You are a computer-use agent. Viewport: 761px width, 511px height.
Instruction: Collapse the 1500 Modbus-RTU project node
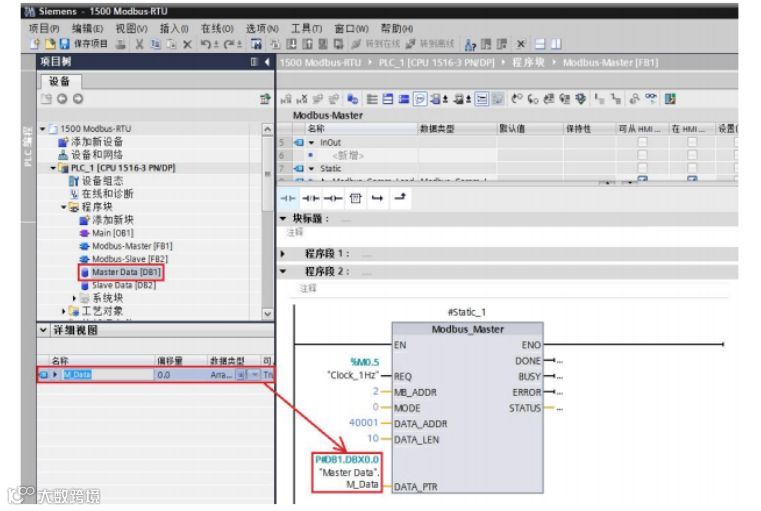coord(42,129)
